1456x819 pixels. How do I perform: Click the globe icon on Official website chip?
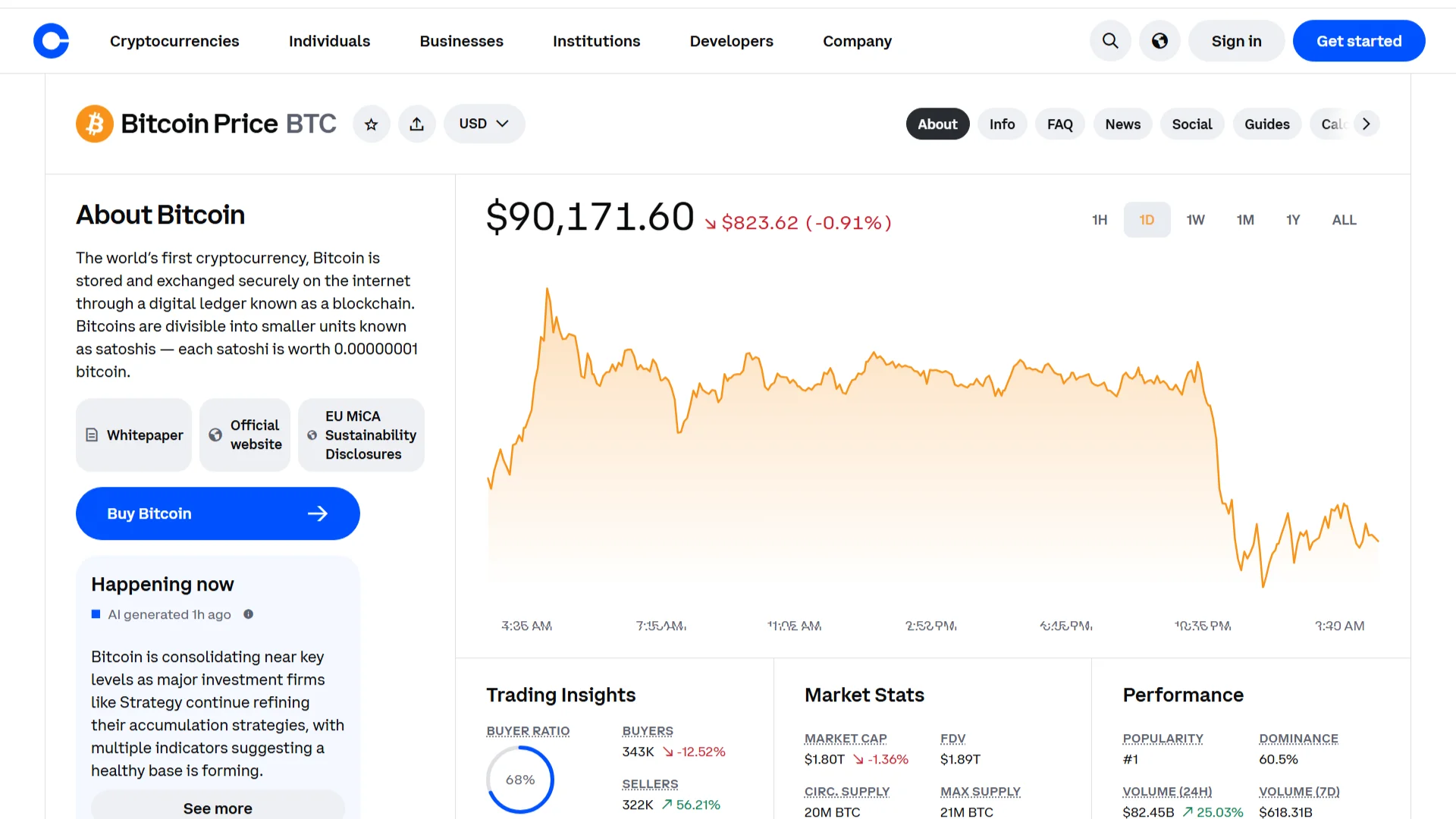[x=217, y=435]
